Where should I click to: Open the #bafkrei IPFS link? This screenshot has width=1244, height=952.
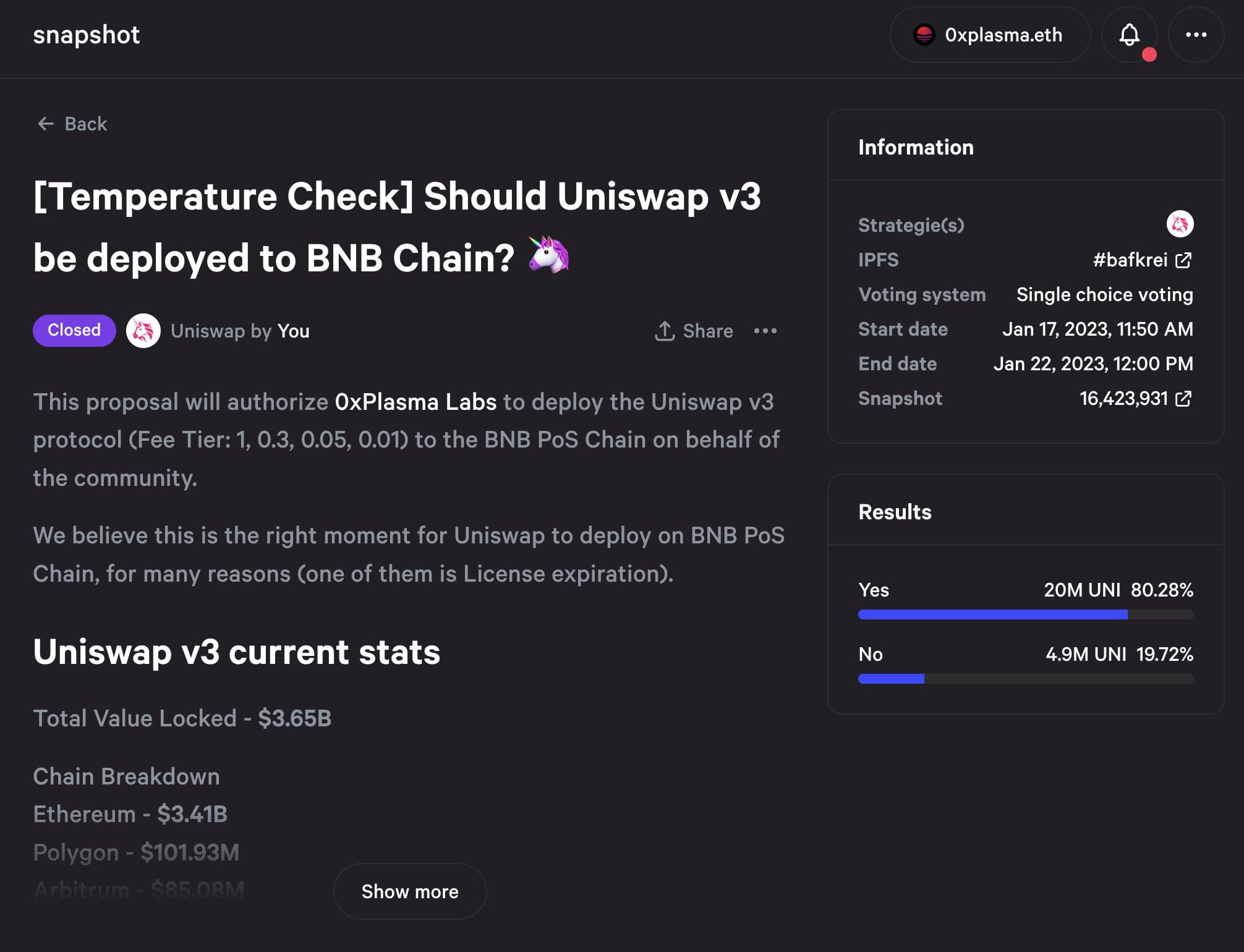[1131, 260]
